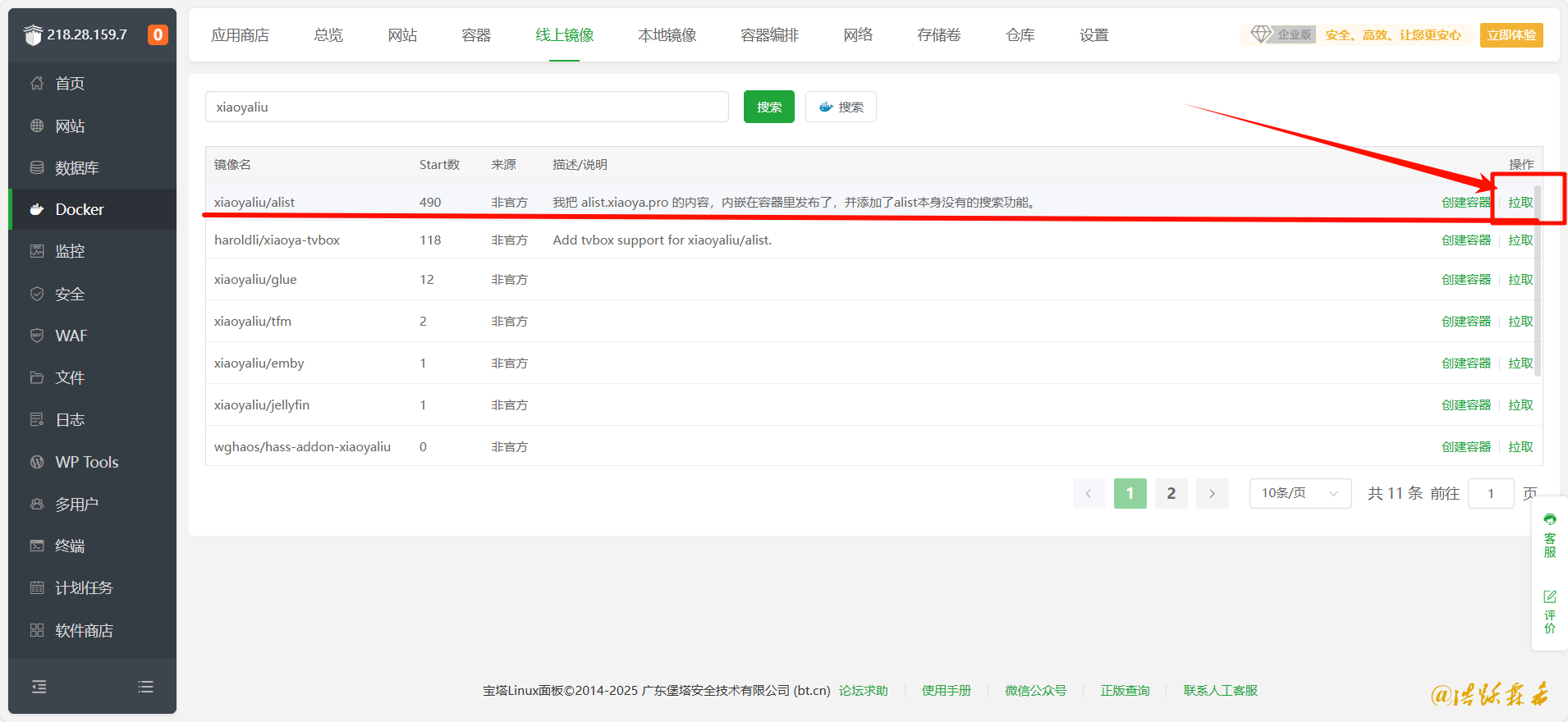The image size is (1568, 722).
Task: Click the folder icon beside 文件
Action: (37, 377)
